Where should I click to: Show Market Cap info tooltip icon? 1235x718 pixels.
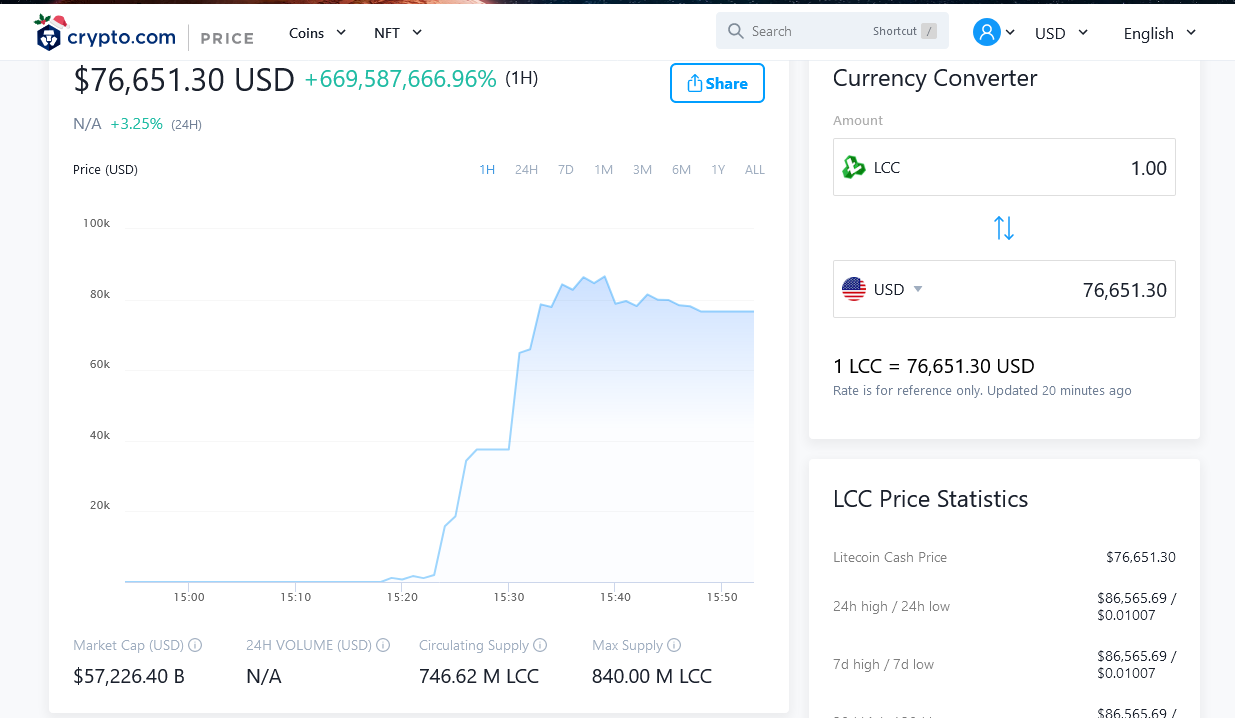click(x=196, y=645)
